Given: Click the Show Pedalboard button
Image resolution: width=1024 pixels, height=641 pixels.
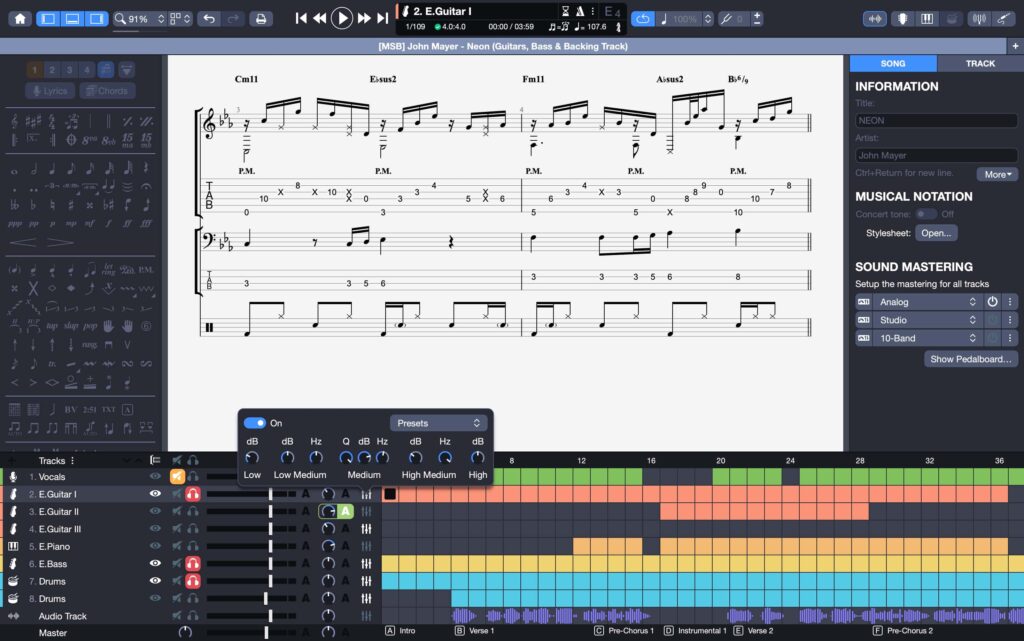Looking at the screenshot, I should (x=970, y=358).
